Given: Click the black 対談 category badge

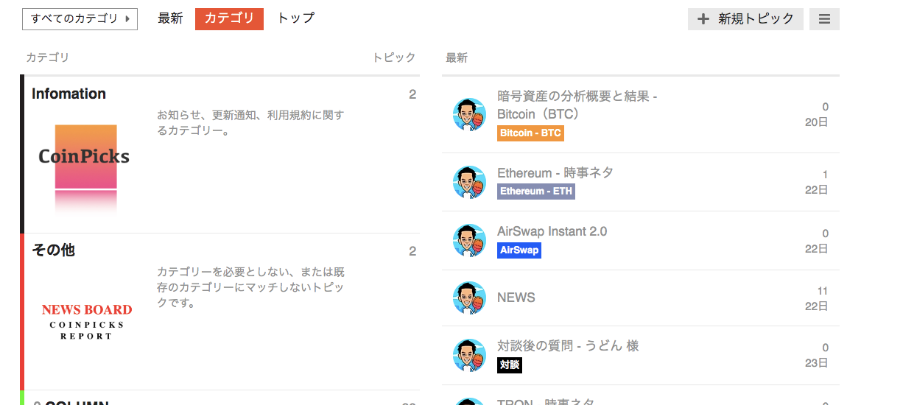Looking at the screenshot, I should (x=510, y=365).
